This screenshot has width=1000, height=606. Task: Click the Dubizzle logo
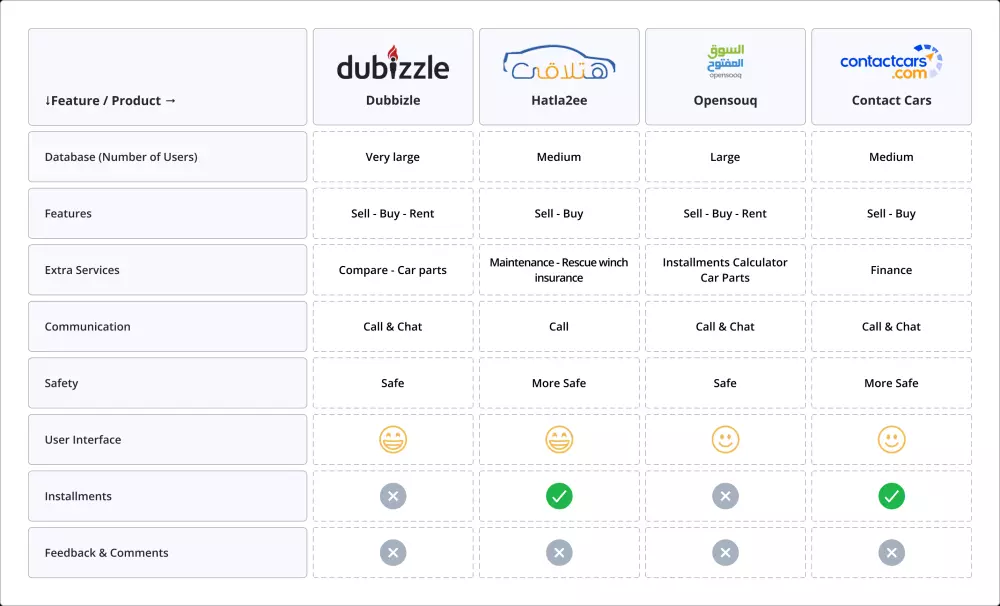(393, 65)
